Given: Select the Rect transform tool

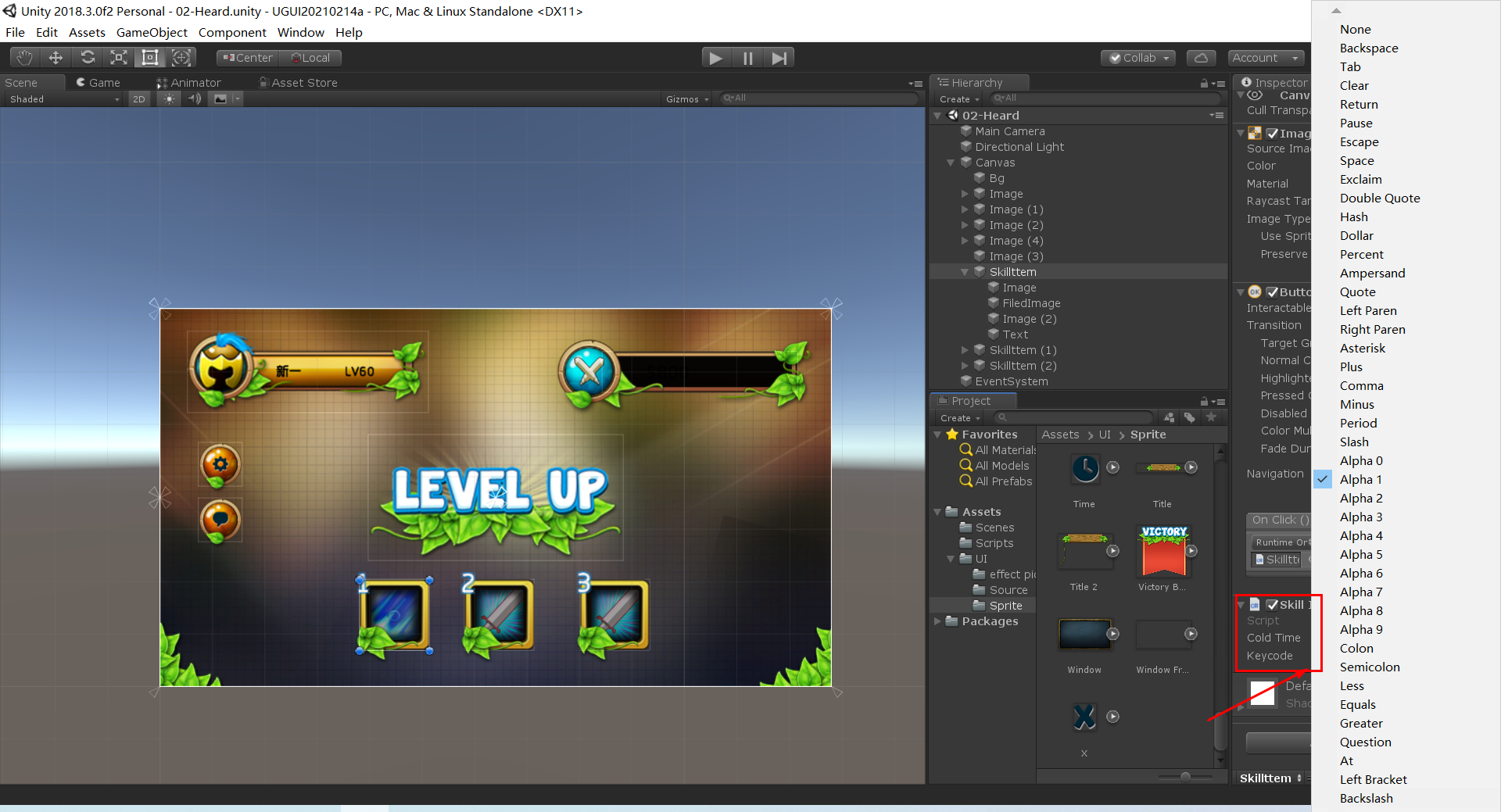Looking at the screenshot, I should click(x=150, y=57).
